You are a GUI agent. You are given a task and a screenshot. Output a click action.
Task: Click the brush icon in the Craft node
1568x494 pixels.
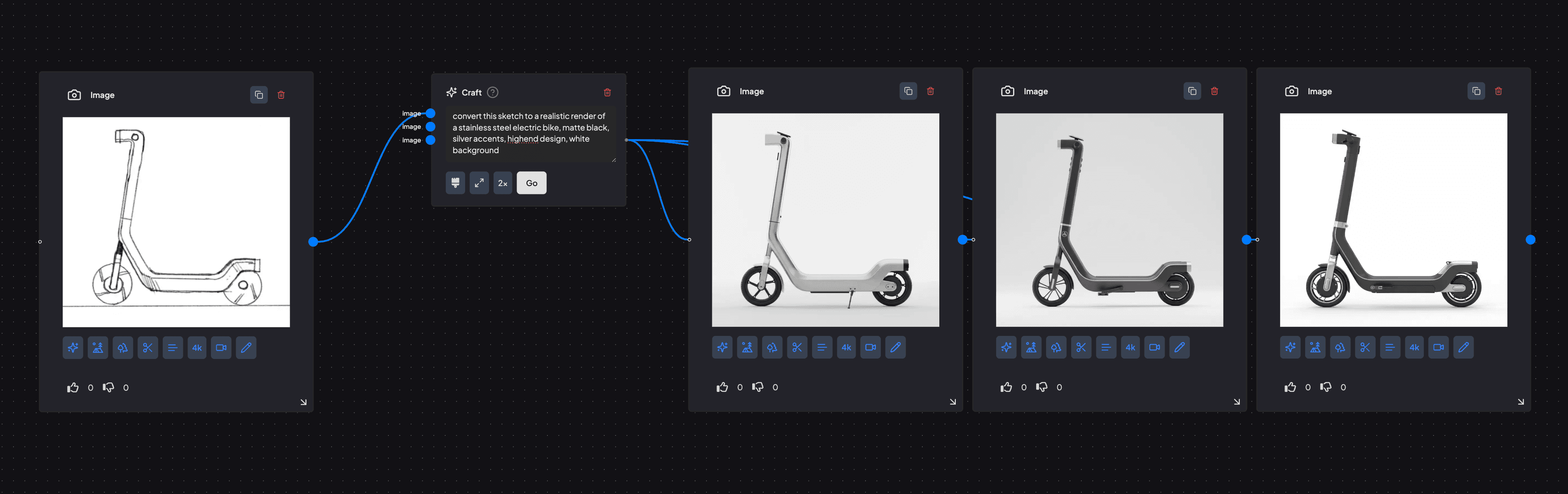point(455,182)
